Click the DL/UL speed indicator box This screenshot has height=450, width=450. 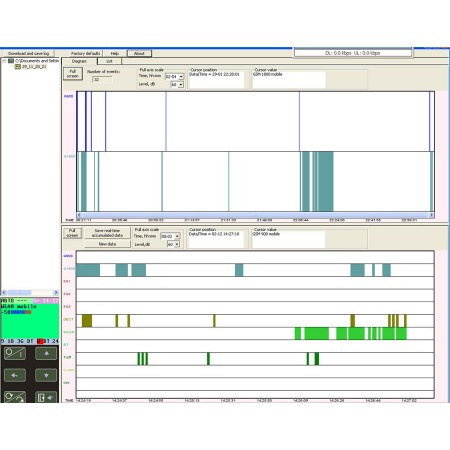[x=353, y=53]
